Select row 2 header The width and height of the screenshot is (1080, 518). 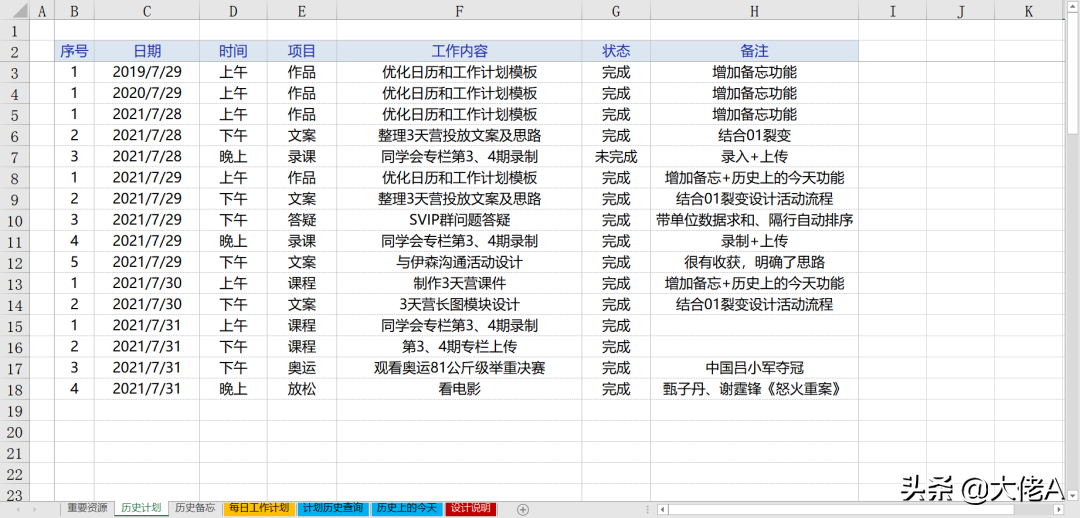(16, 51)
